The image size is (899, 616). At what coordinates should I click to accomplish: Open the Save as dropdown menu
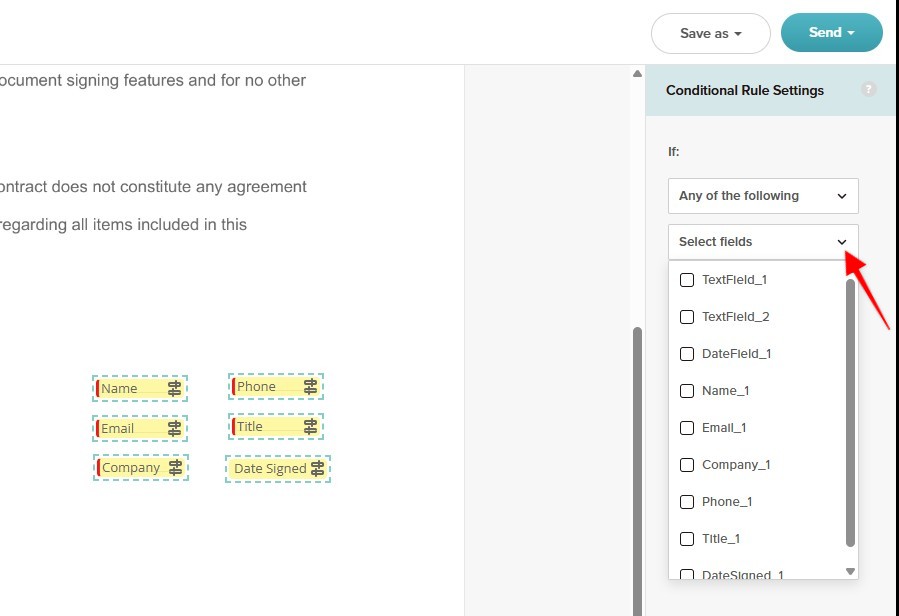(711, 33)
